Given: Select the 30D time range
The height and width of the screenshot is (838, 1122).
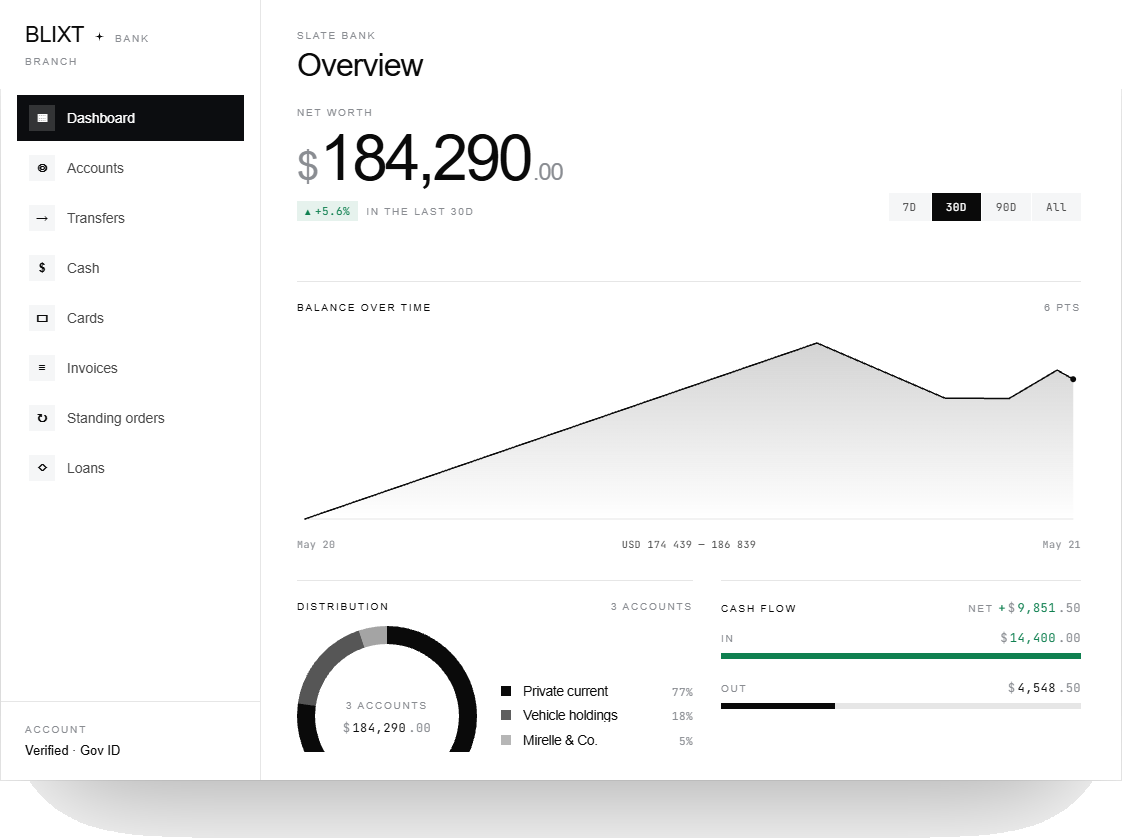Looking at the screenshot, I should click(x=956, y=207).
